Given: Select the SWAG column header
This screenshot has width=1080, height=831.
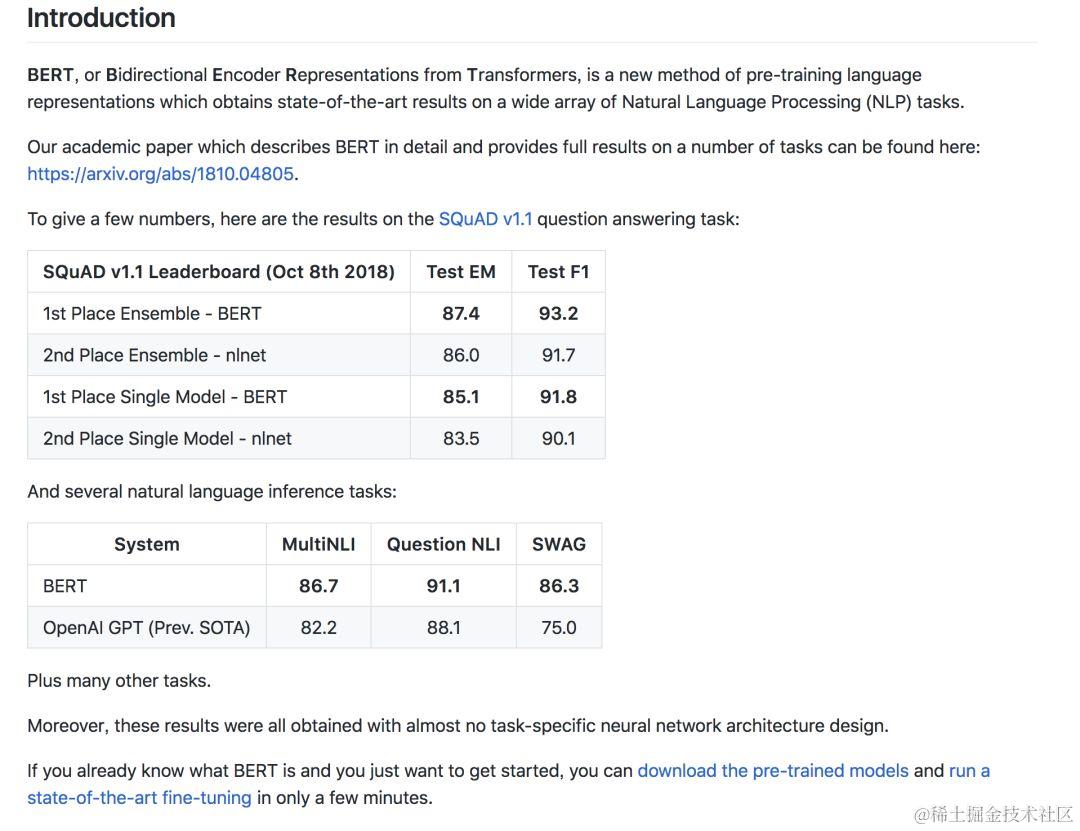Looking at the screenshot, I should coord(559,544).
